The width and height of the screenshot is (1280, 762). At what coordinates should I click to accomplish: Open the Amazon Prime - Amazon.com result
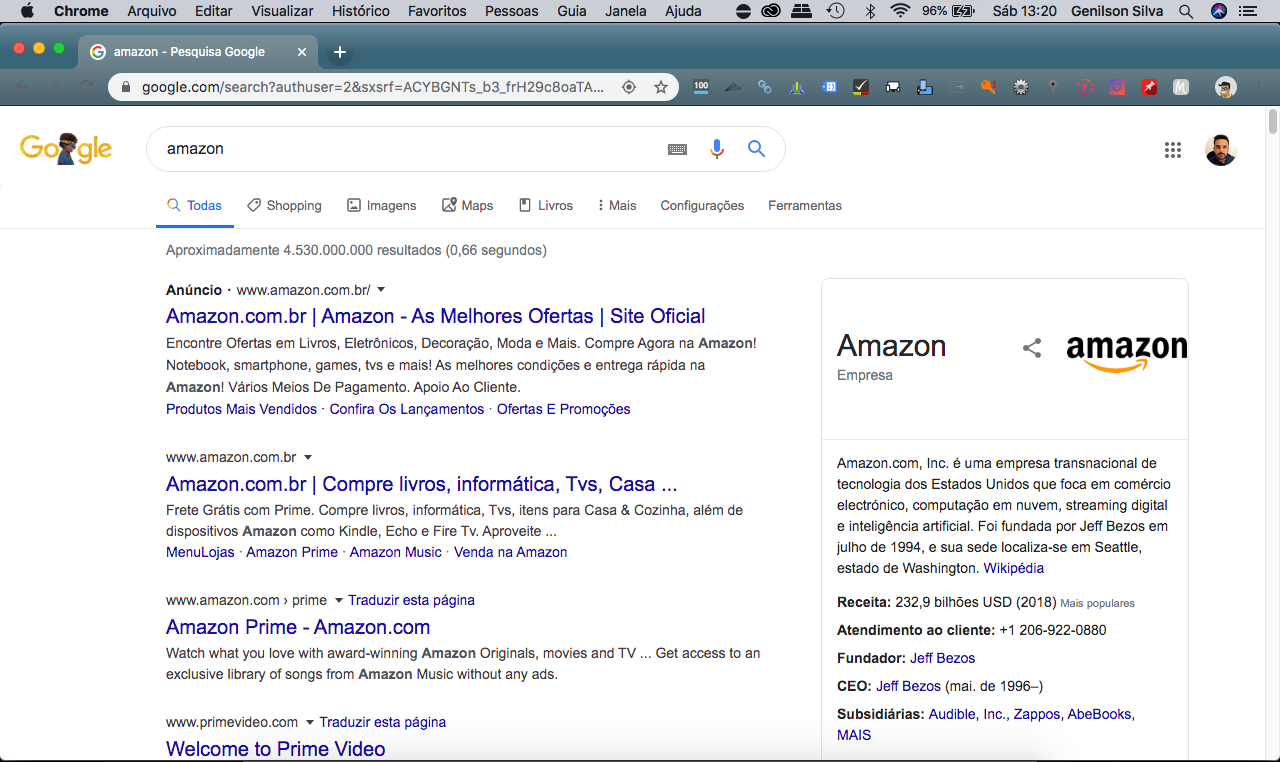(298, 627)
